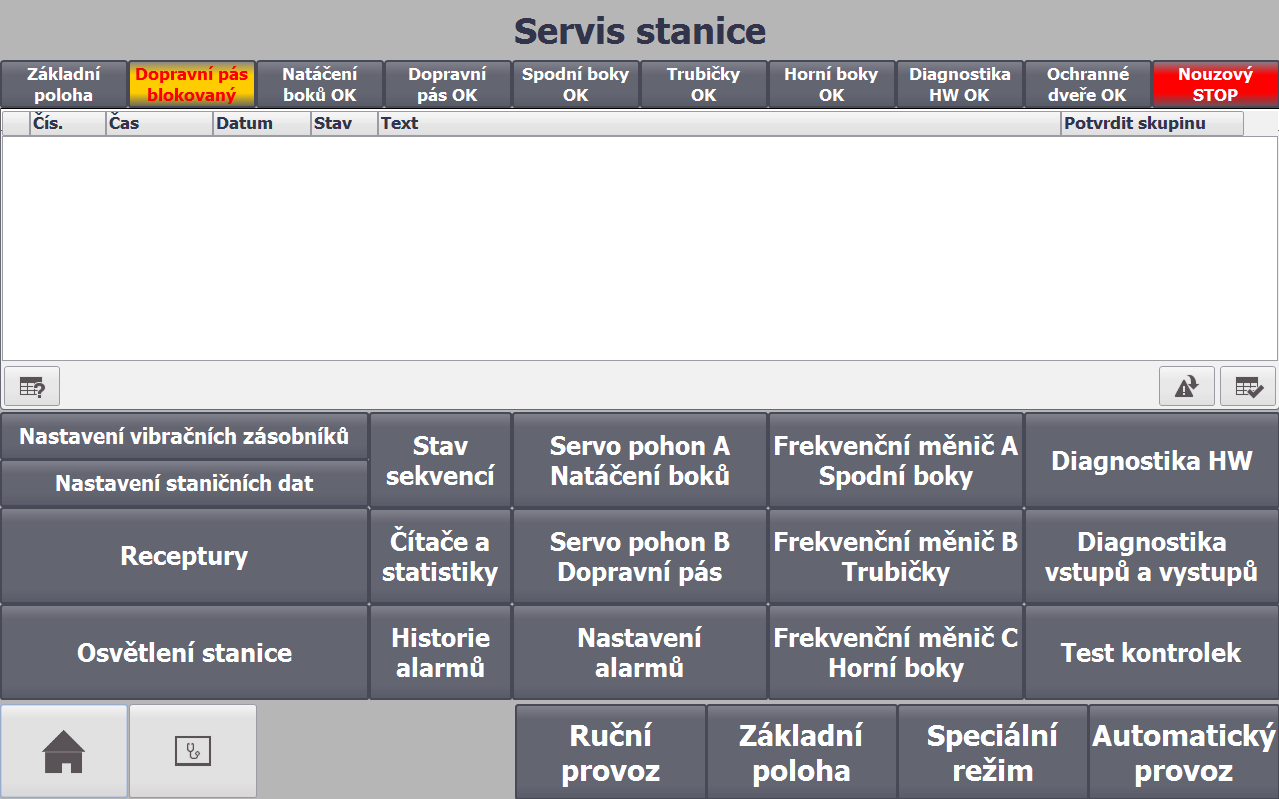Open Nastavení vibračních zásobníků
This screenshot has width=1279, height=799.
184,436
